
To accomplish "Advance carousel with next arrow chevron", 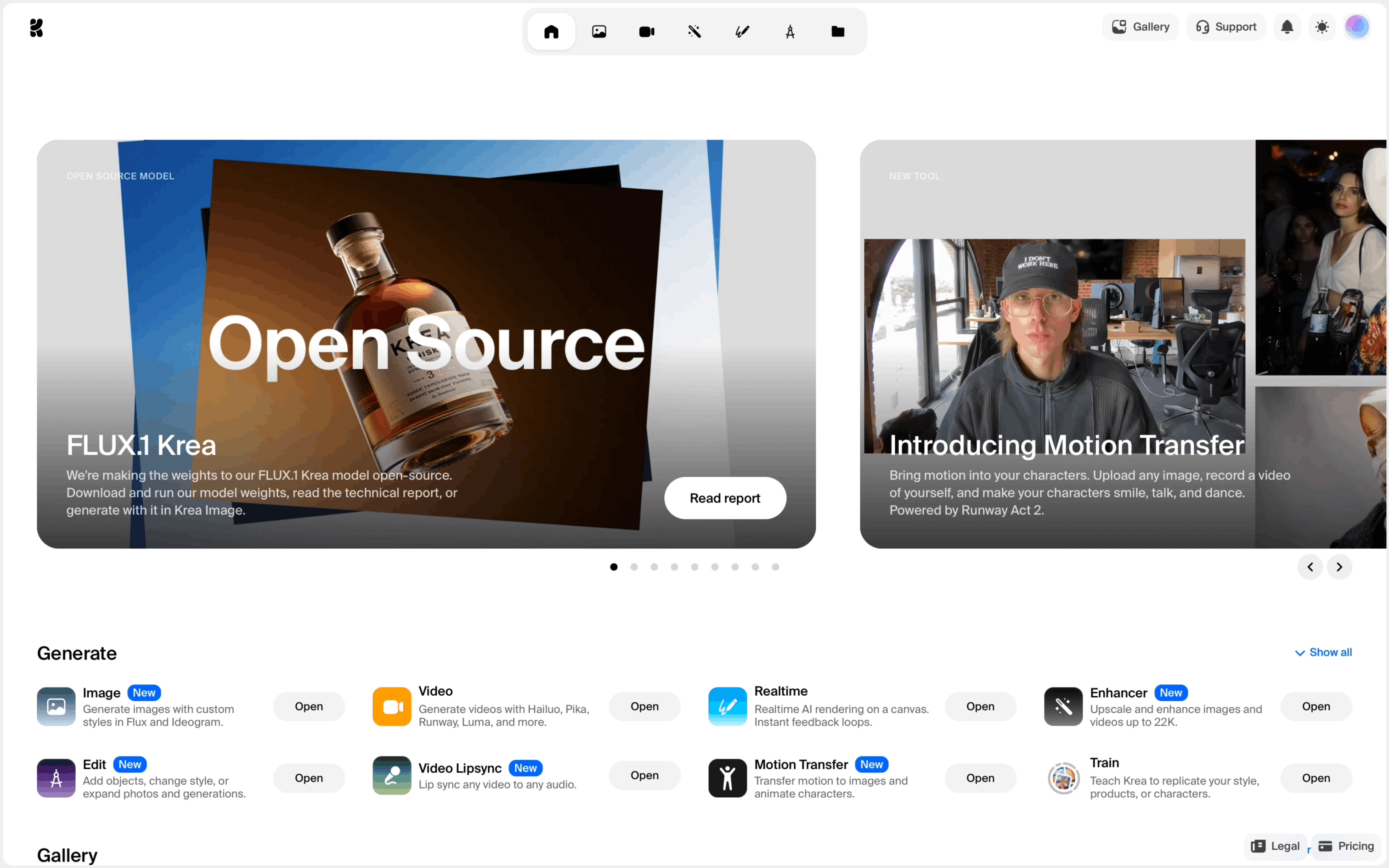I will point(1339,567).
